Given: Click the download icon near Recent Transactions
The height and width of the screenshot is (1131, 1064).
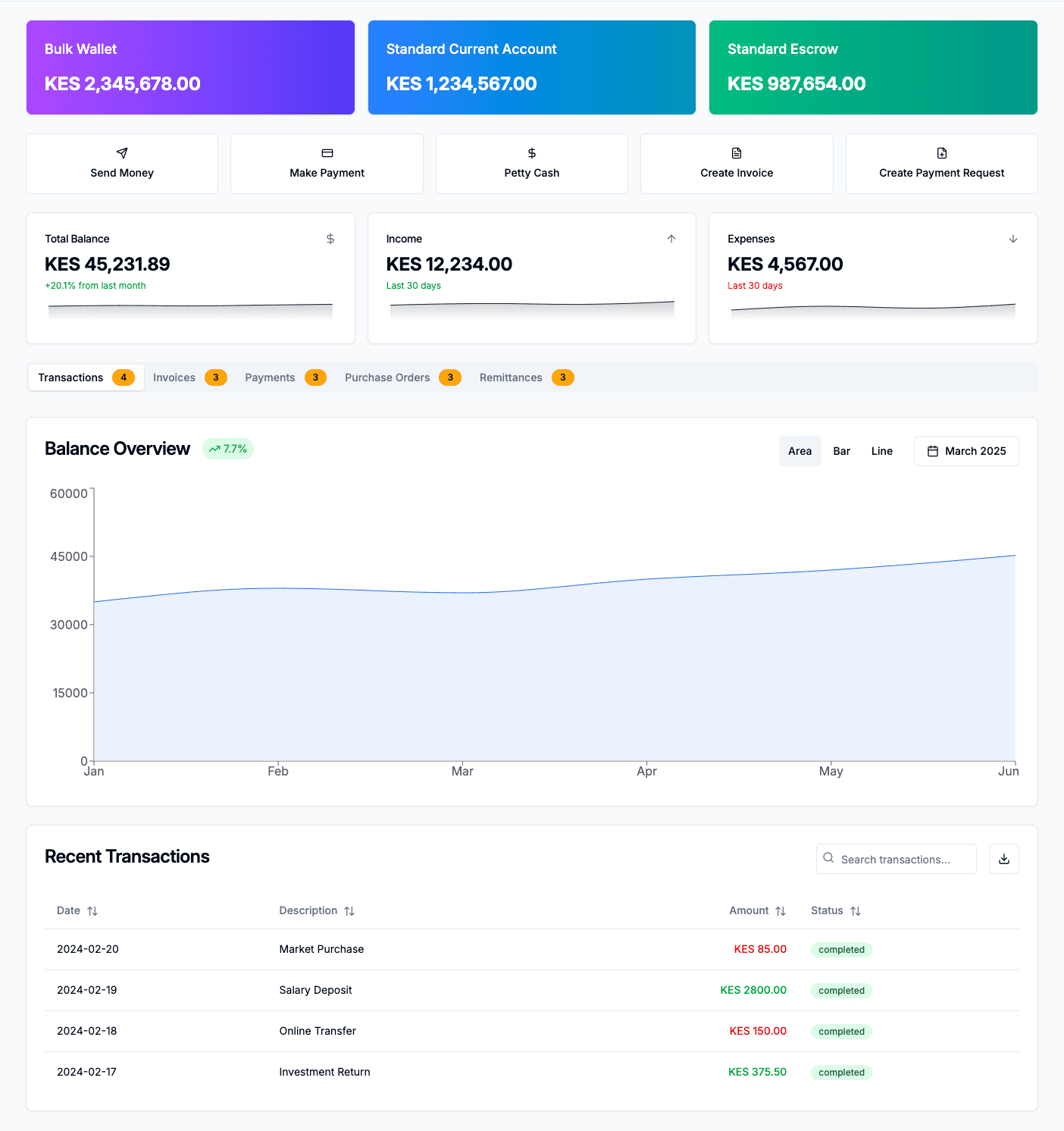Looking at the screenshot, I should point(1003,859).
